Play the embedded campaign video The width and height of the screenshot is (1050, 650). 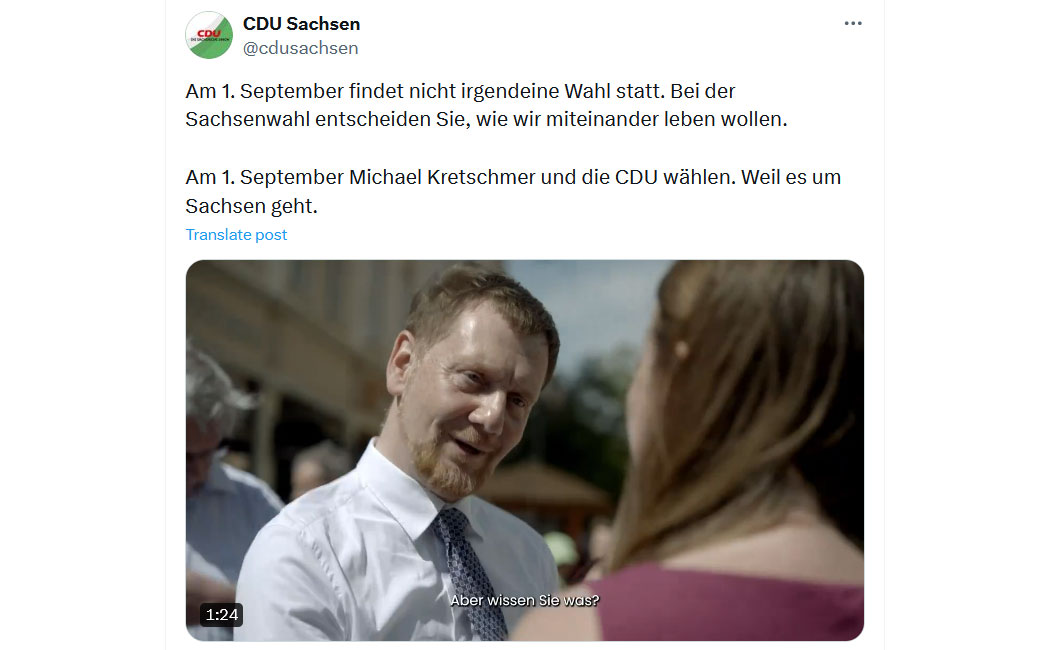point(524,451)
